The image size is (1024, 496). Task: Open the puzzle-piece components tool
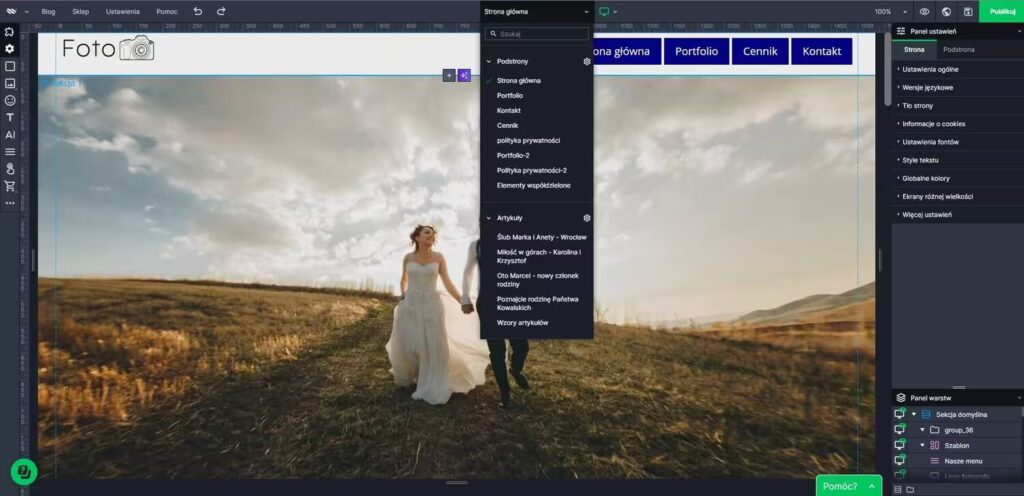tap(10, 31)
